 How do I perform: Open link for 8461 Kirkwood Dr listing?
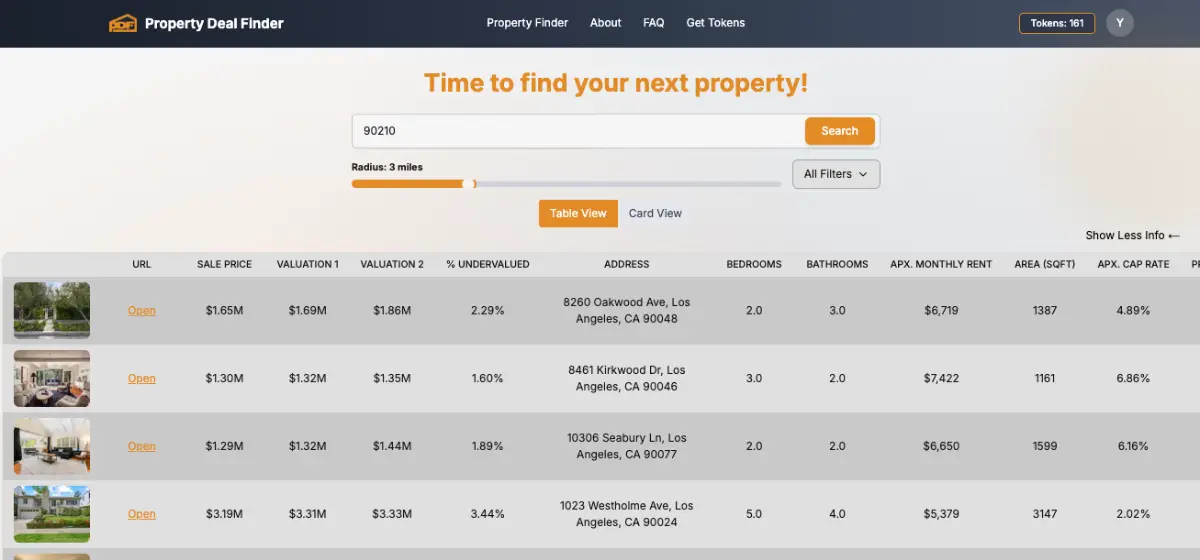(x=142, y=379)
